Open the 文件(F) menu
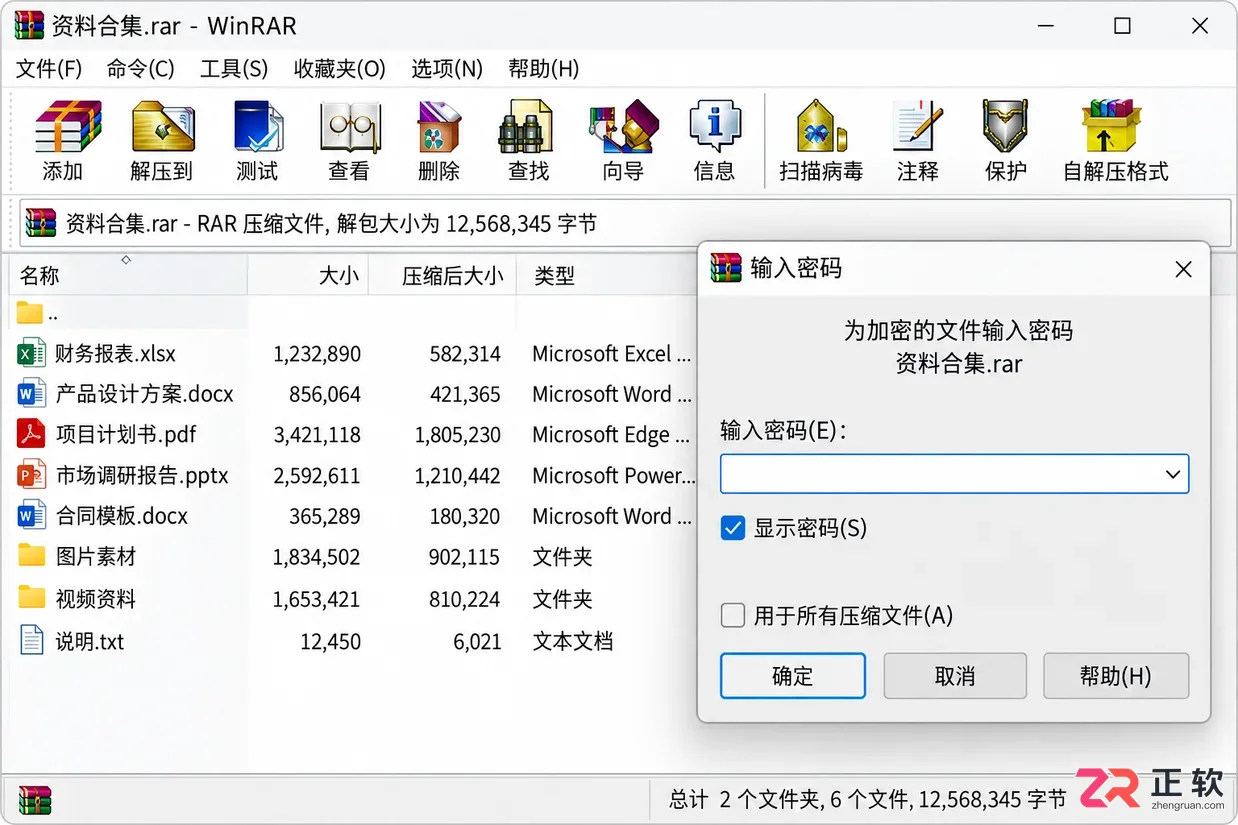 point(49,69)
